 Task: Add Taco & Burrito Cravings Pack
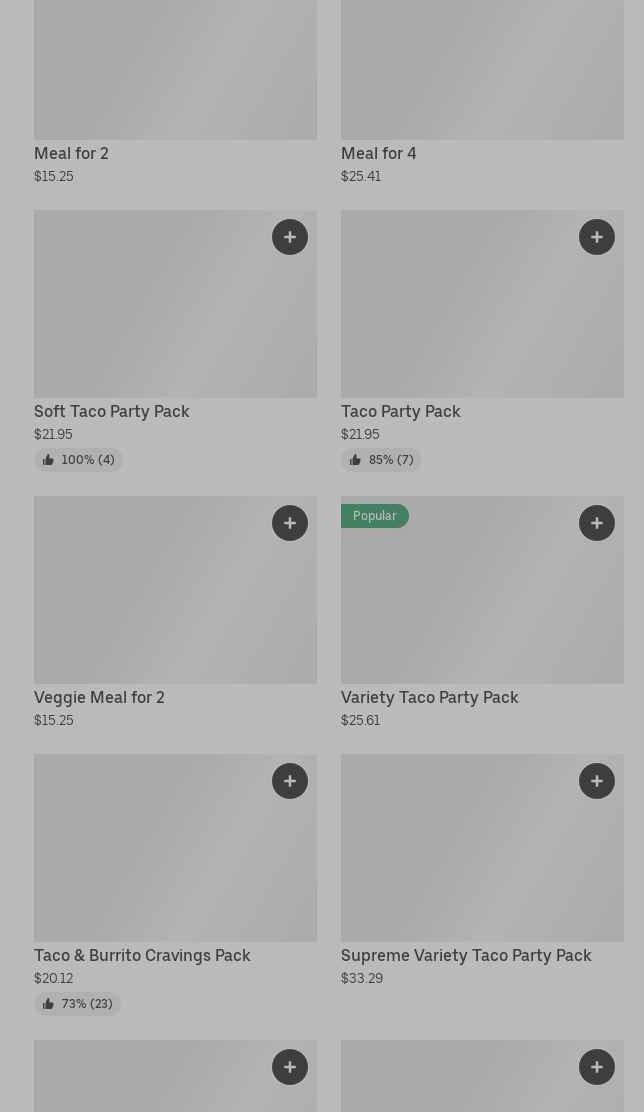[x=290, y=781]
